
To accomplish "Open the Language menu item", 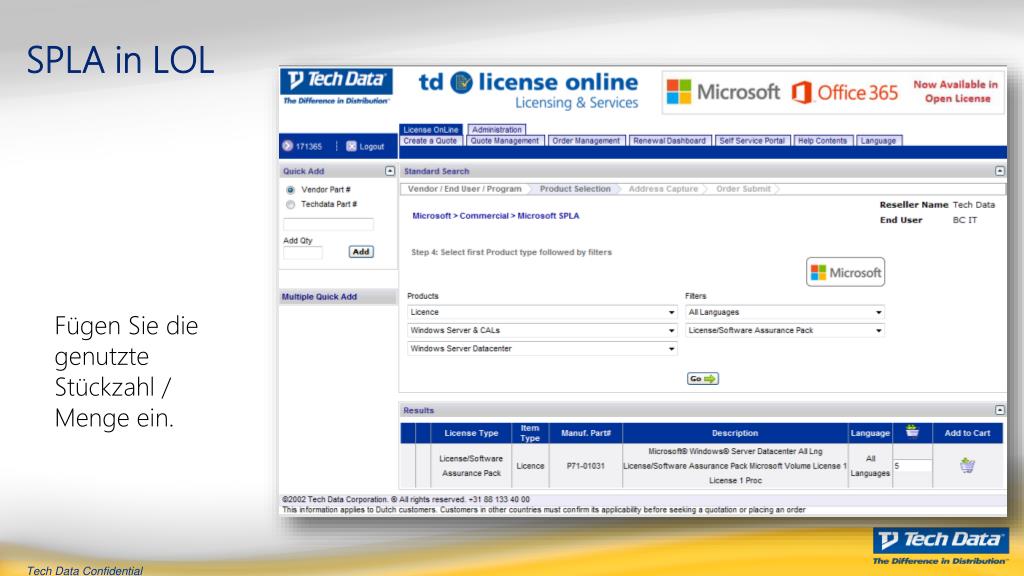I will pyautogui.click(x=878, y=140).
